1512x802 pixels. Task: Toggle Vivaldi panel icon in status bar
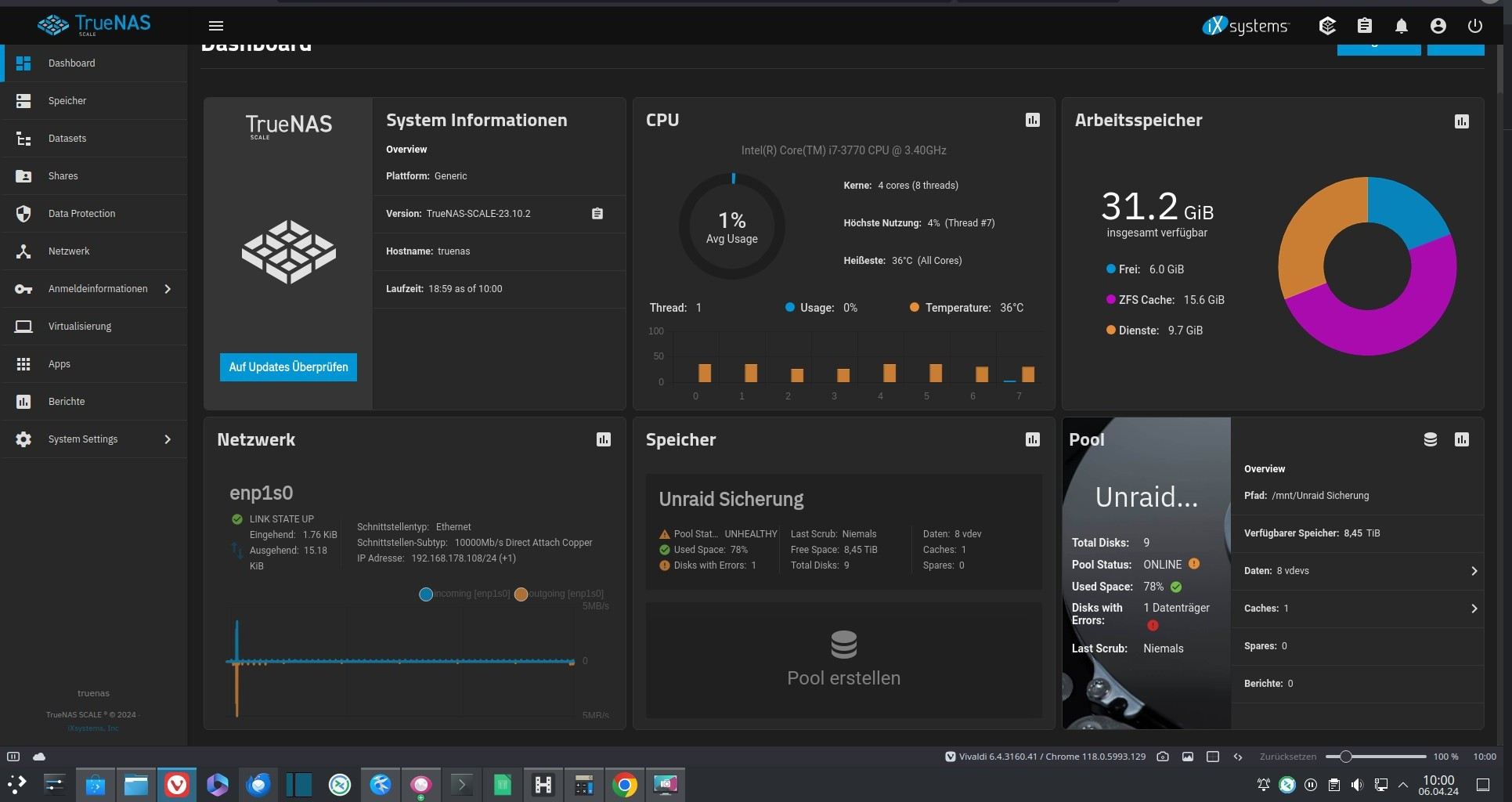[13, 757]
